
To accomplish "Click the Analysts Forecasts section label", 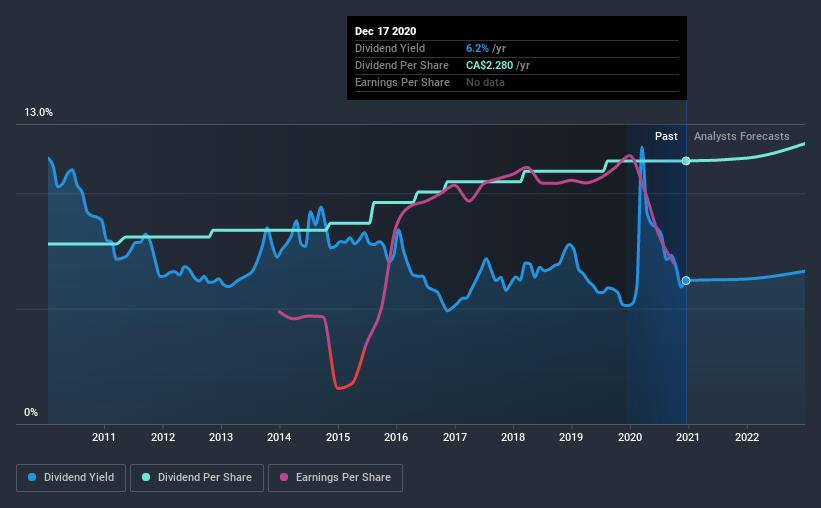I will (741, 136).
